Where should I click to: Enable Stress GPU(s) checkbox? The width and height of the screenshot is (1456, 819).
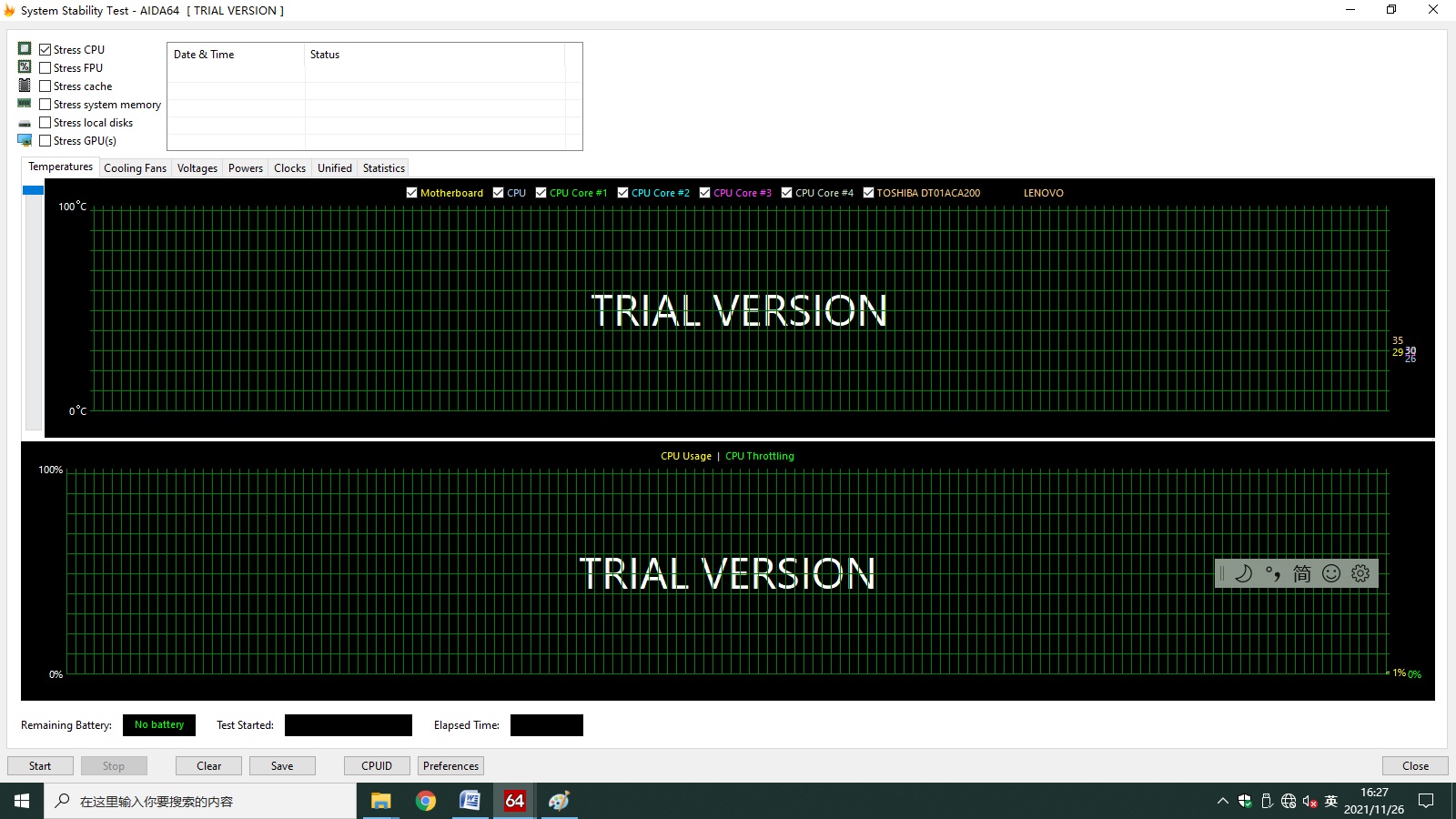(45, 140)
